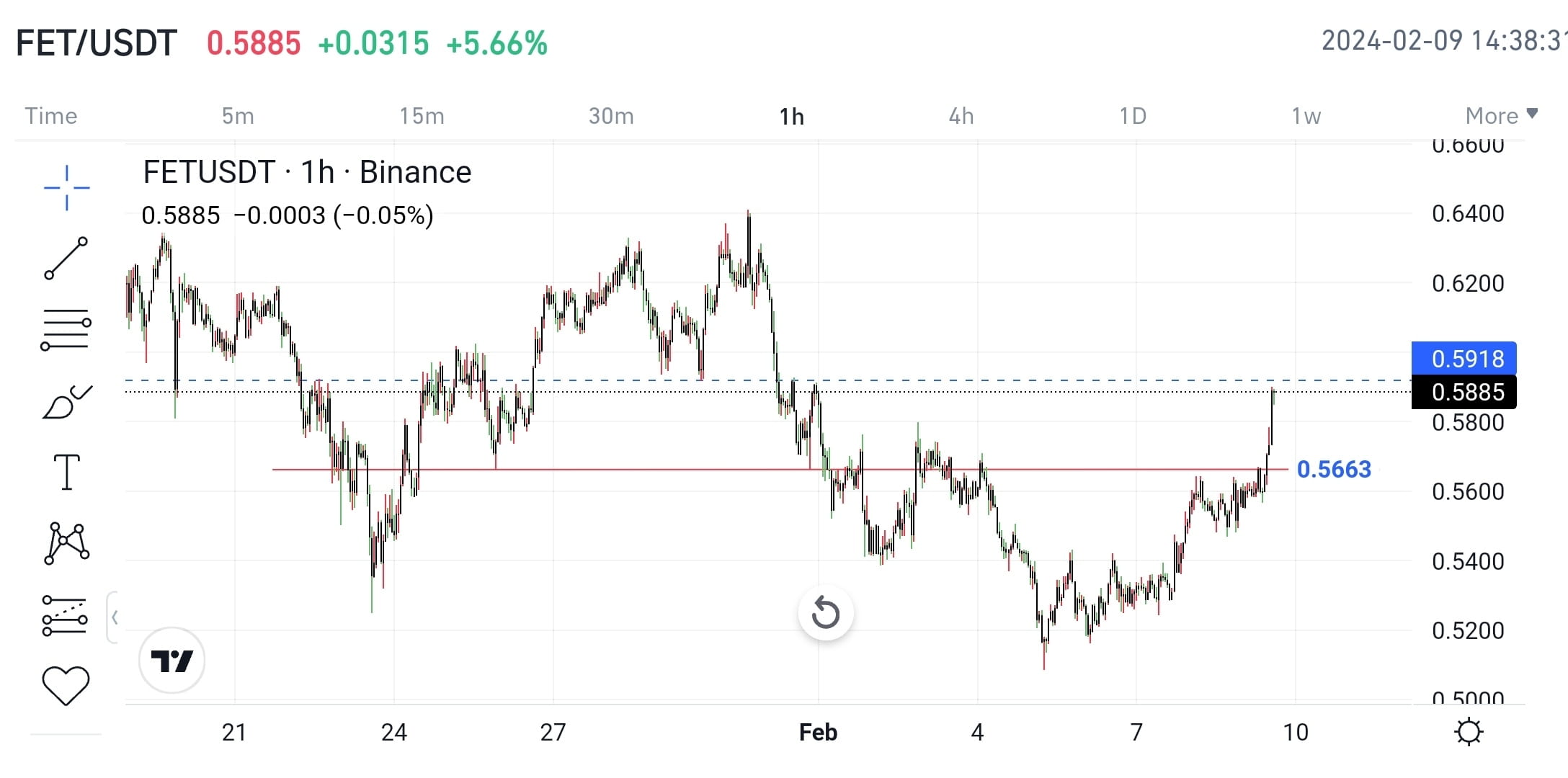Select the 15m interval
Screen dimensions: 1568x778
(x=422, y=115)
